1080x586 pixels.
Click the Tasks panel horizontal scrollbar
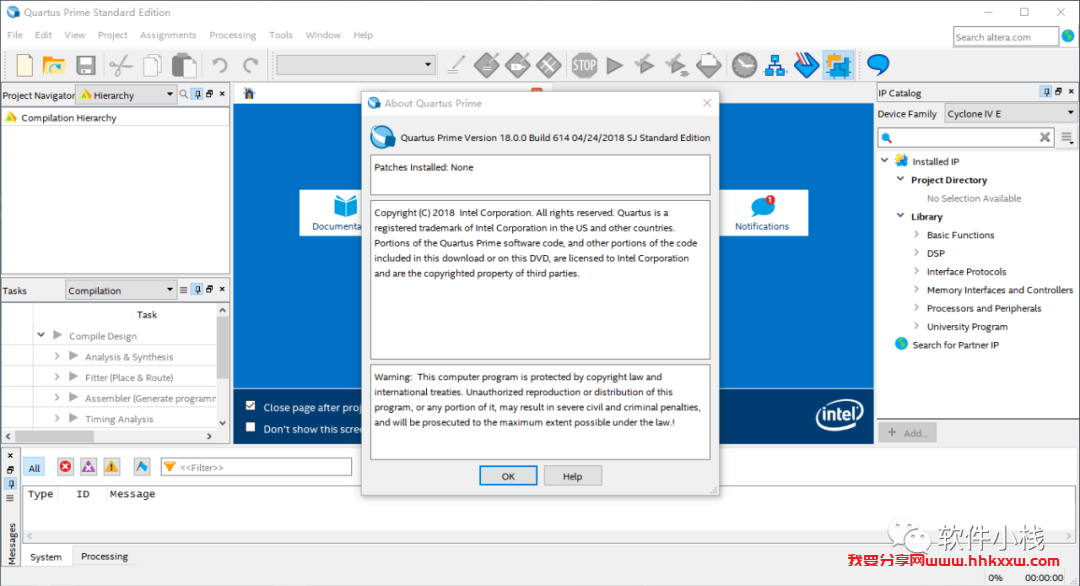[109, 436]
